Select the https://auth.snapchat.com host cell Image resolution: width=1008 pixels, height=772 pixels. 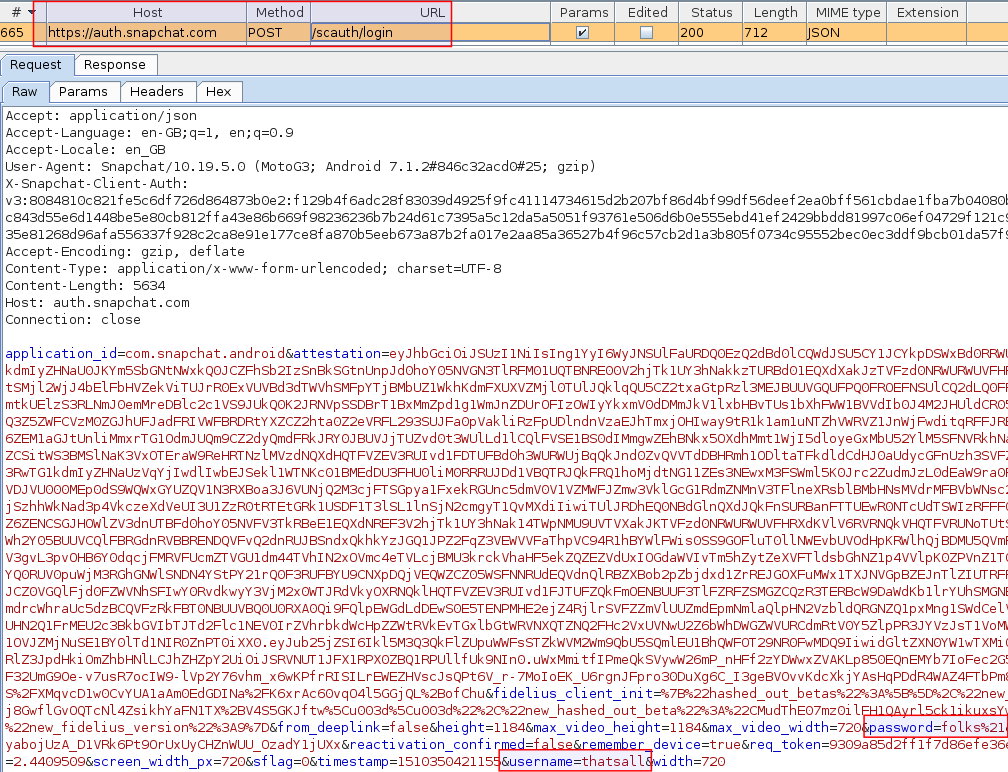[x=132, y=33]
